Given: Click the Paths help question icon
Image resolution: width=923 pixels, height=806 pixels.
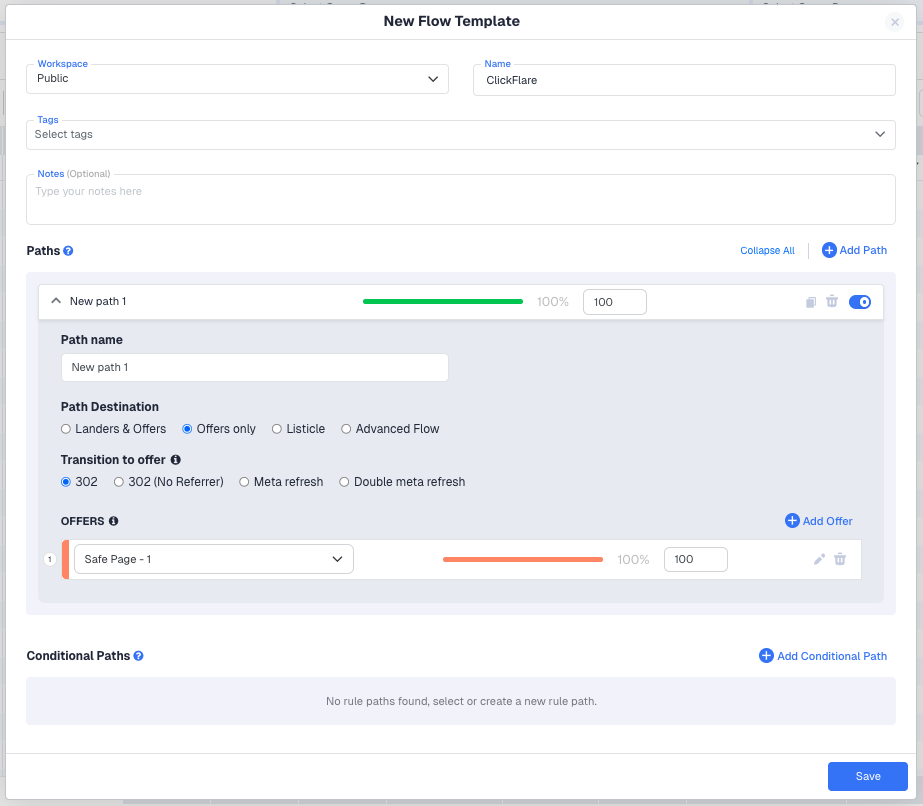Looking at the screenshot, I should click(x=68, y=251).
